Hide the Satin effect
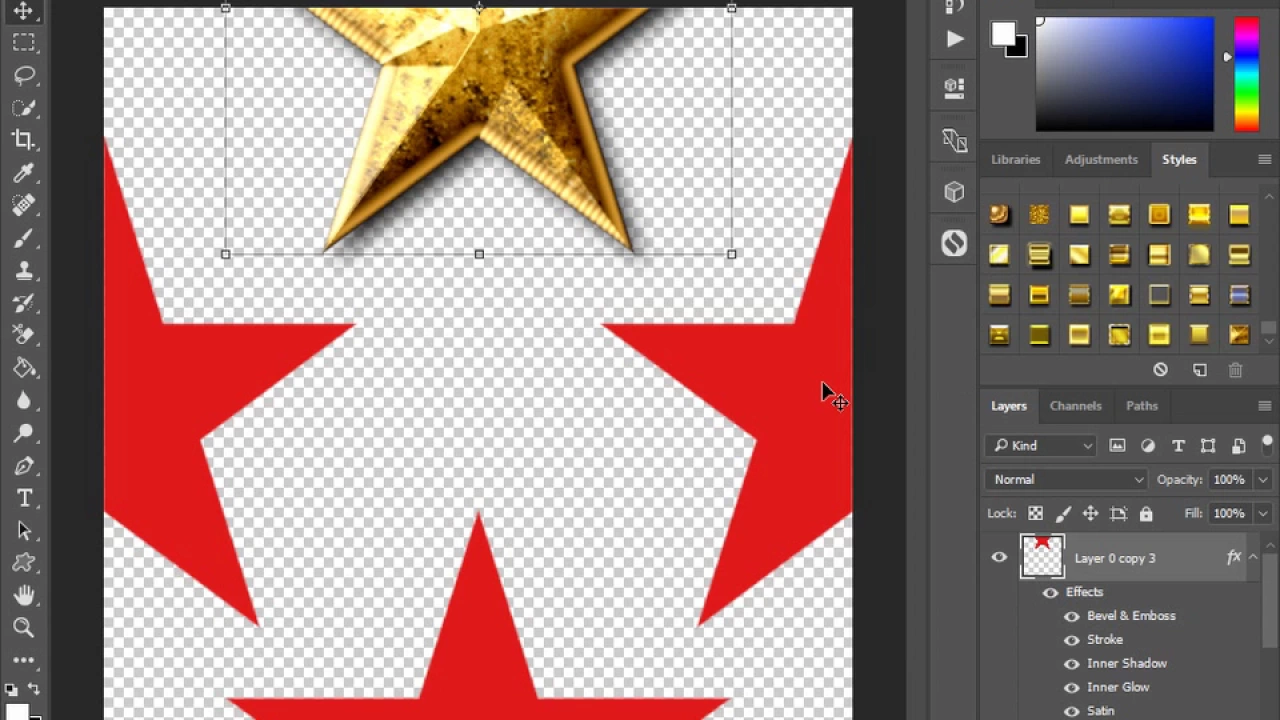Viewport: 1280px width, 720px height. [x=1071, y=711]
